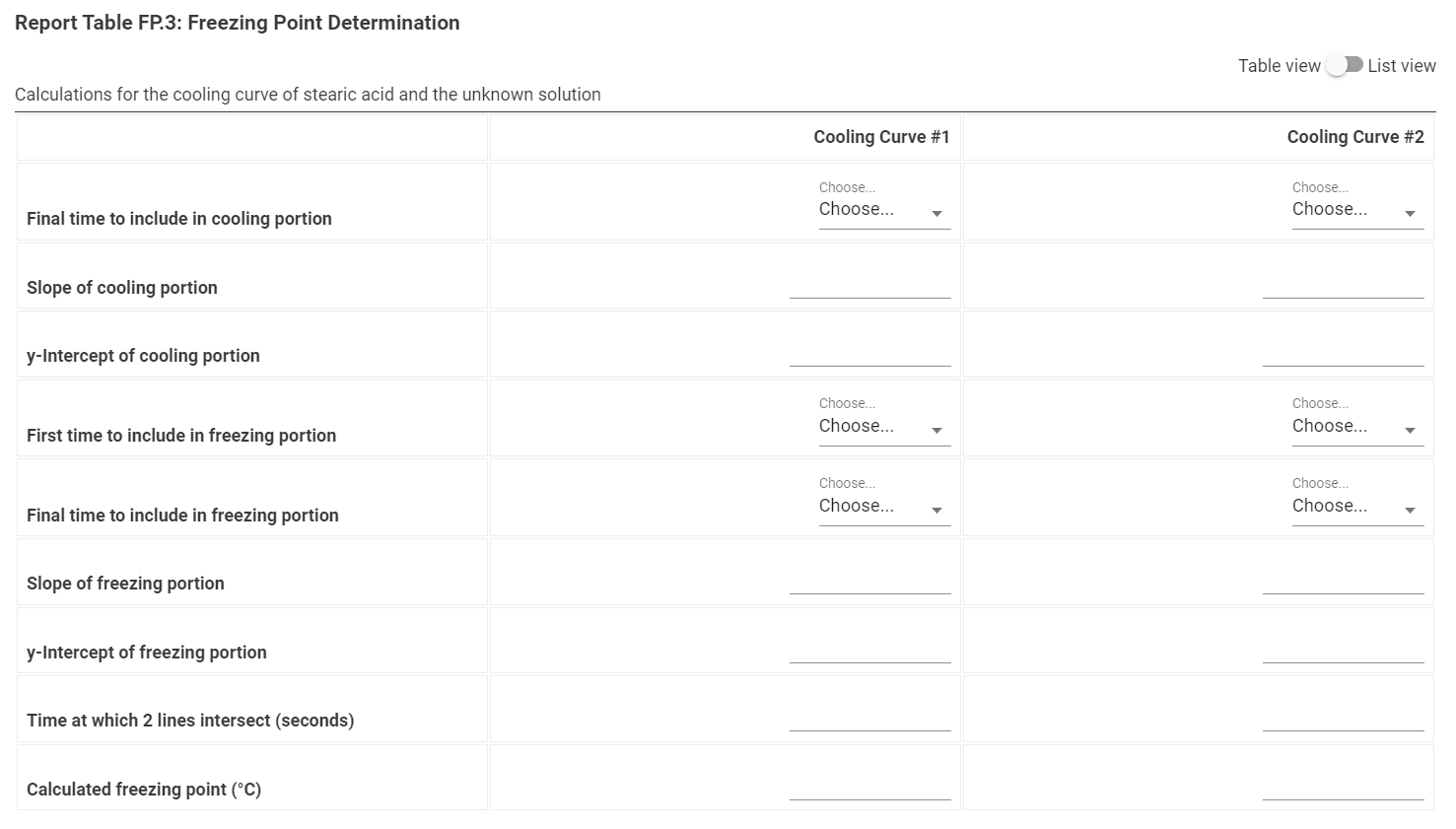Click Curve #2 slope of cooling portion field
The width and height of the screenshot is (1456, 829).
(1343, 286)
